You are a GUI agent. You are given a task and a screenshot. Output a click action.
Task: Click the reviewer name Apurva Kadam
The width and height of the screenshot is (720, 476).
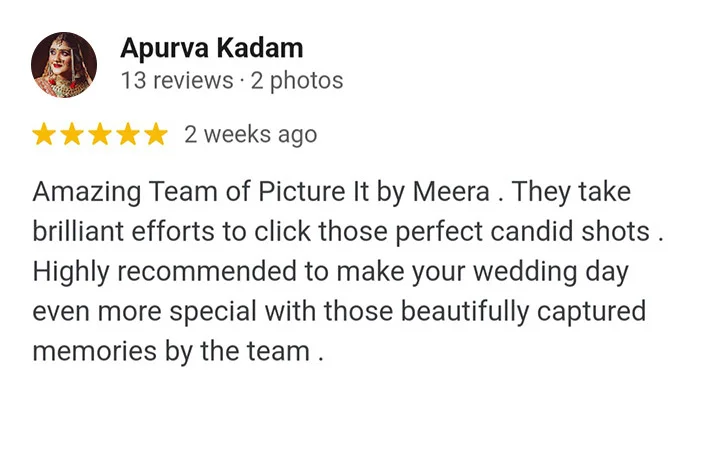coord(212,48)
